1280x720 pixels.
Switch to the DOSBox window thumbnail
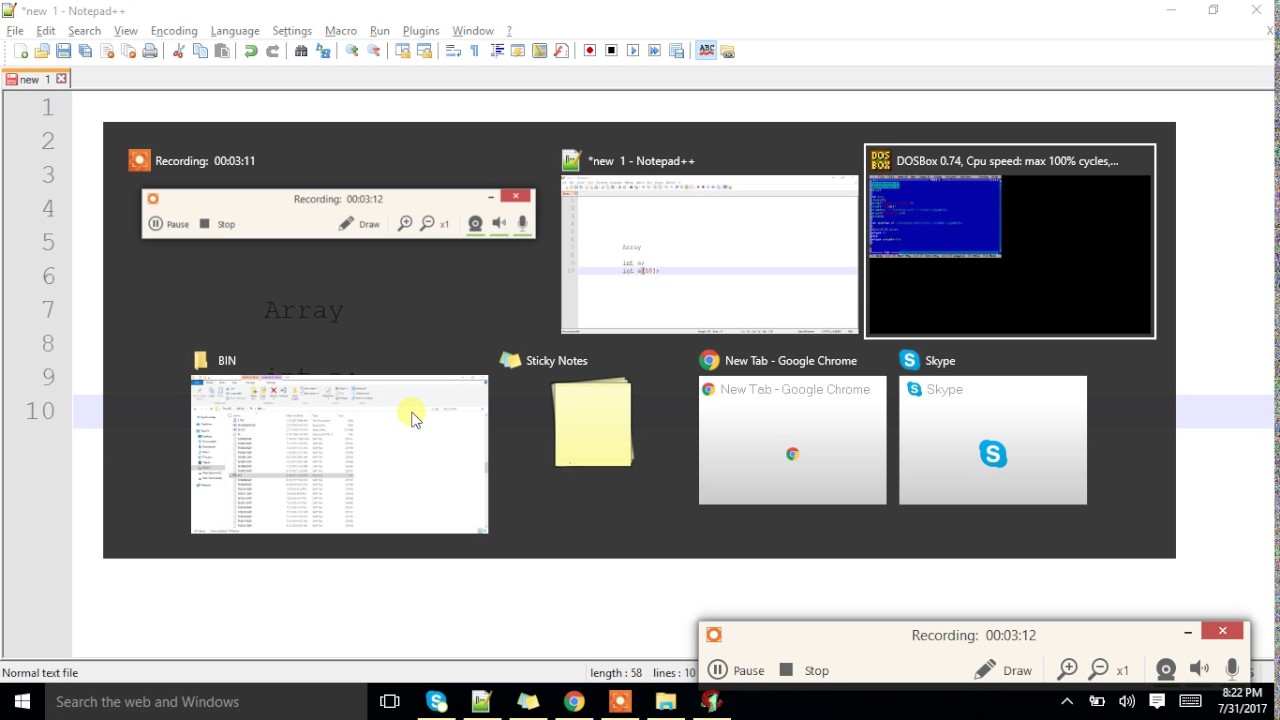(x=1010, y=242)
